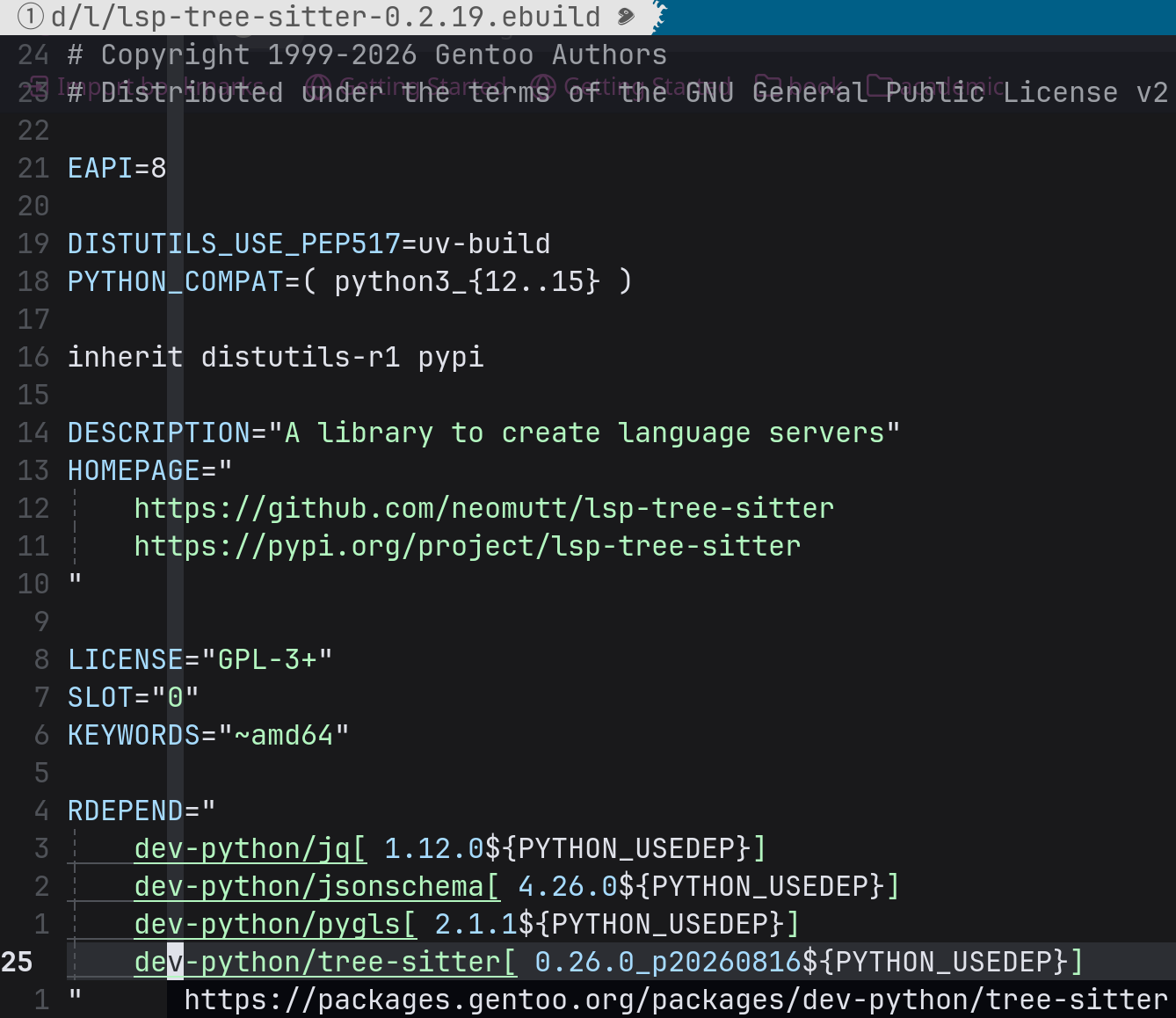Click PYTHON_COMPAT variable name

(x=176, y=281)
